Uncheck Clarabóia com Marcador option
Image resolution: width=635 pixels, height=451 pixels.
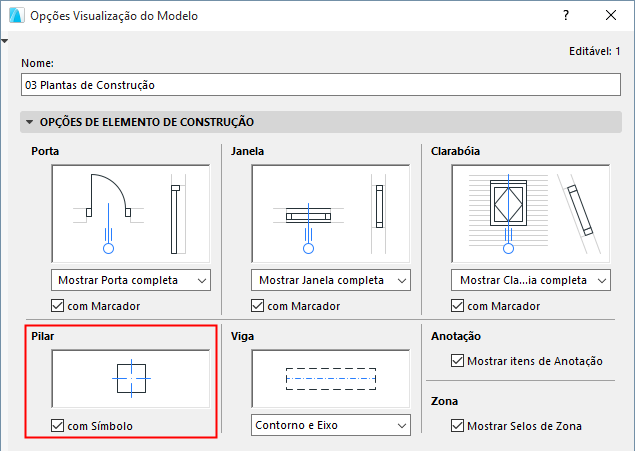point(458,306)
